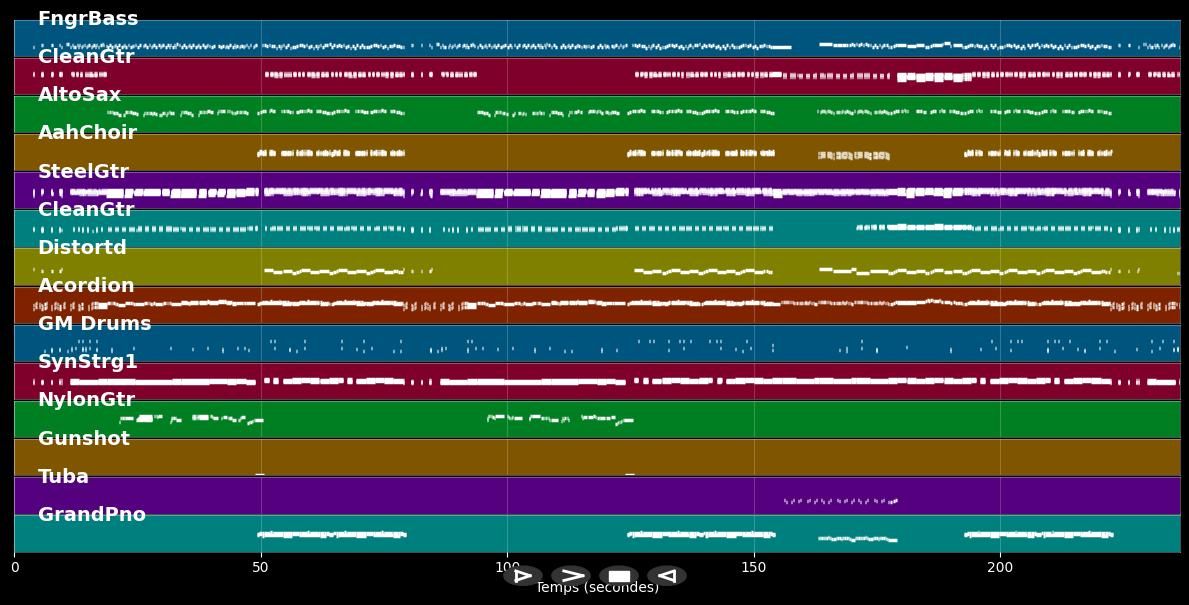Select the AahChoir track label
The width and height of the screenshot is (1189, 605).
pos(87,133)
